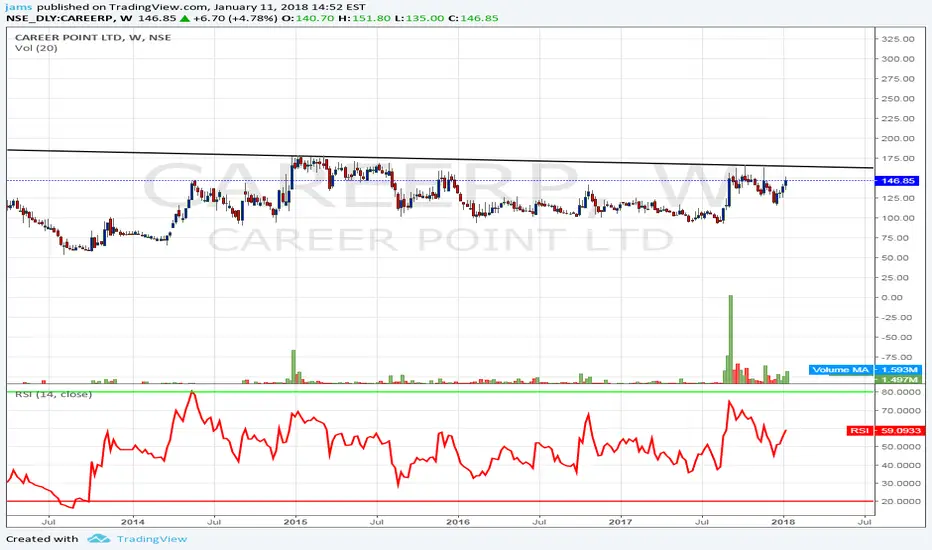Viewport: 932px width, 550px height.
Task: Click the 1.497M volume value label
Action: pos(898,379)
